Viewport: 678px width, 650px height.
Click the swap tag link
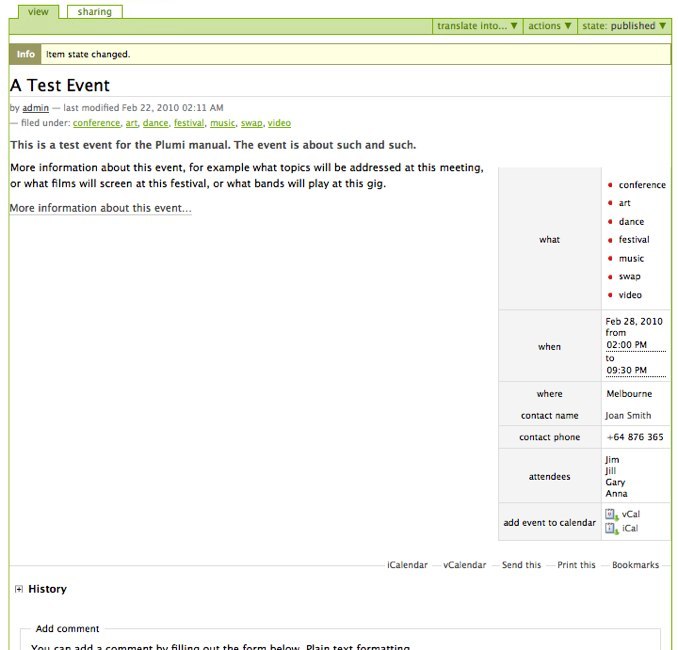[x=251, y=123]
